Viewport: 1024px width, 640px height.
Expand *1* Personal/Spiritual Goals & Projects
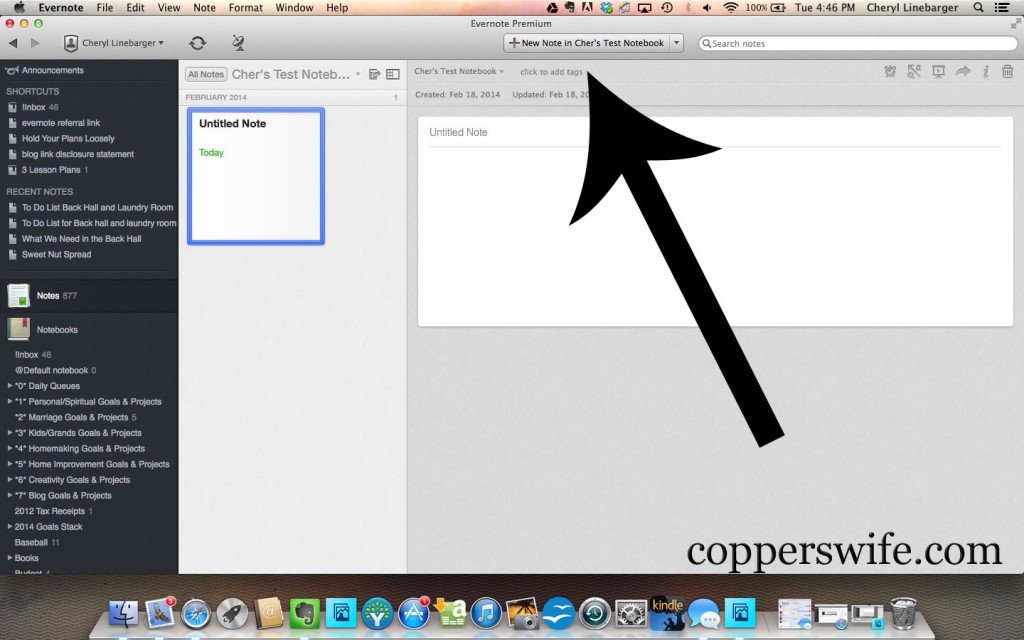click(10, 402)
